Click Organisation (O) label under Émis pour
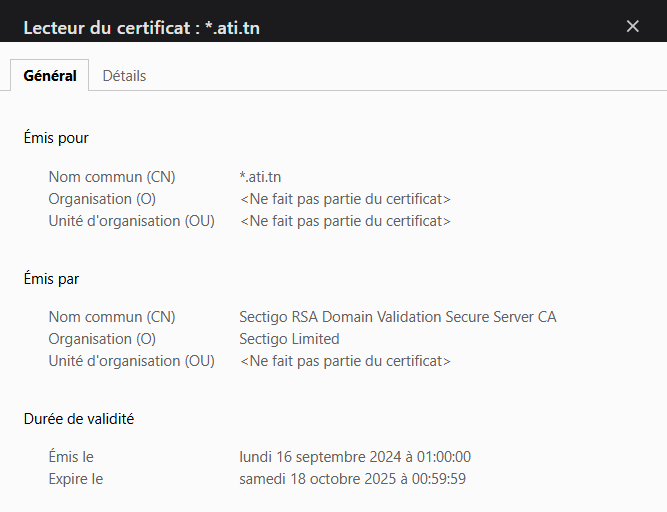This screenshot has width=667, height=512. click(x=102, y=199)
